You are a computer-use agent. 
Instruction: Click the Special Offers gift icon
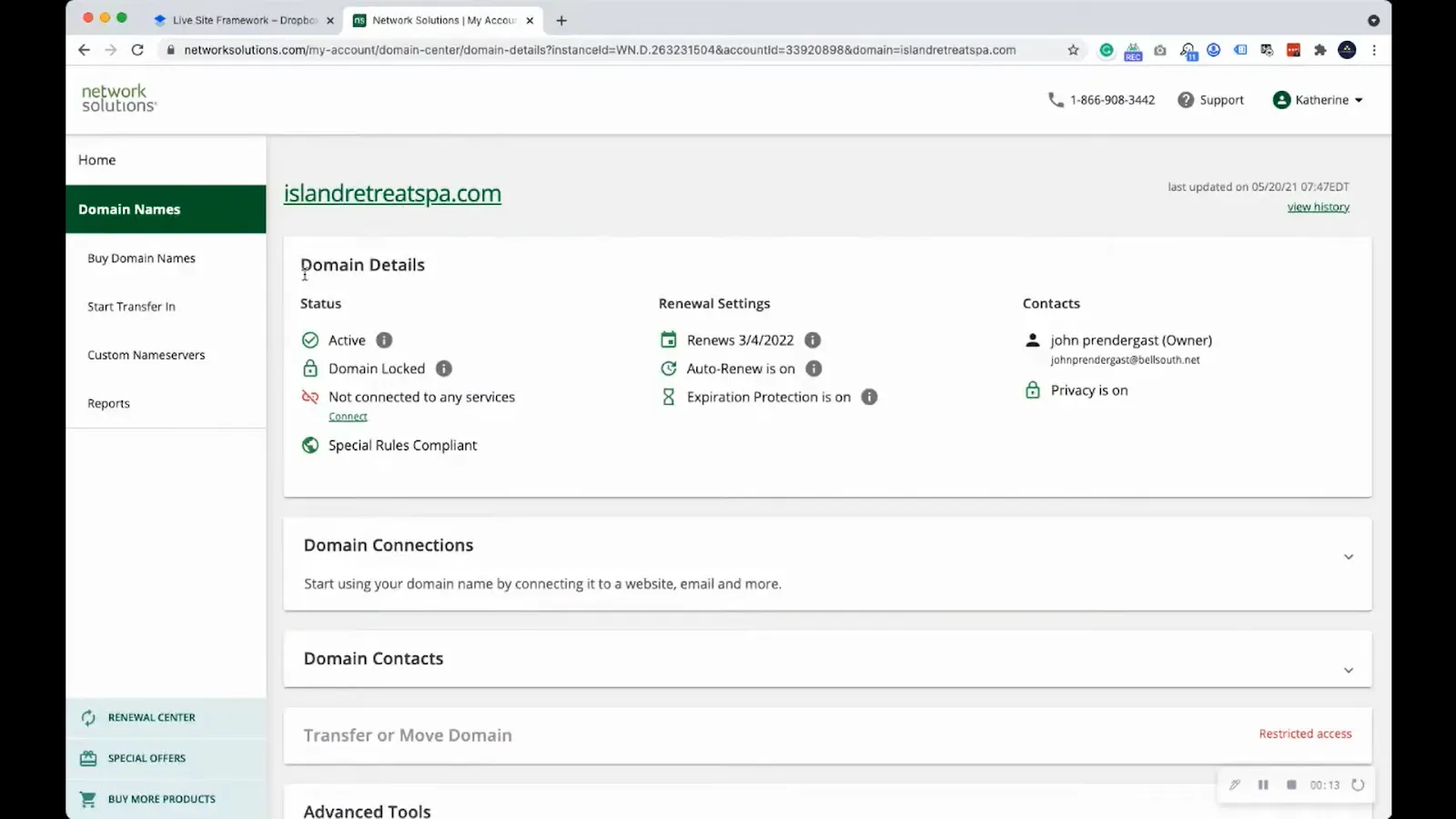pos(88,758)
